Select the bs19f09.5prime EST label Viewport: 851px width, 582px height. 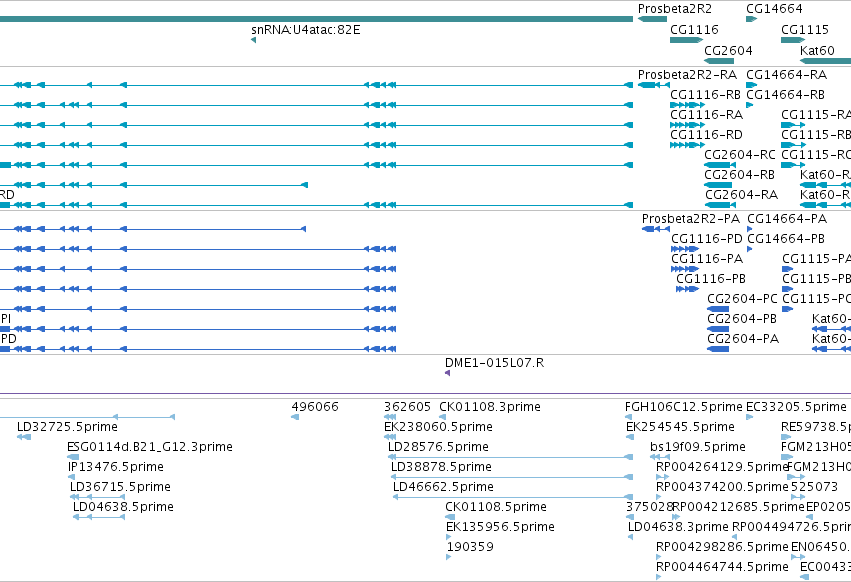697,447
